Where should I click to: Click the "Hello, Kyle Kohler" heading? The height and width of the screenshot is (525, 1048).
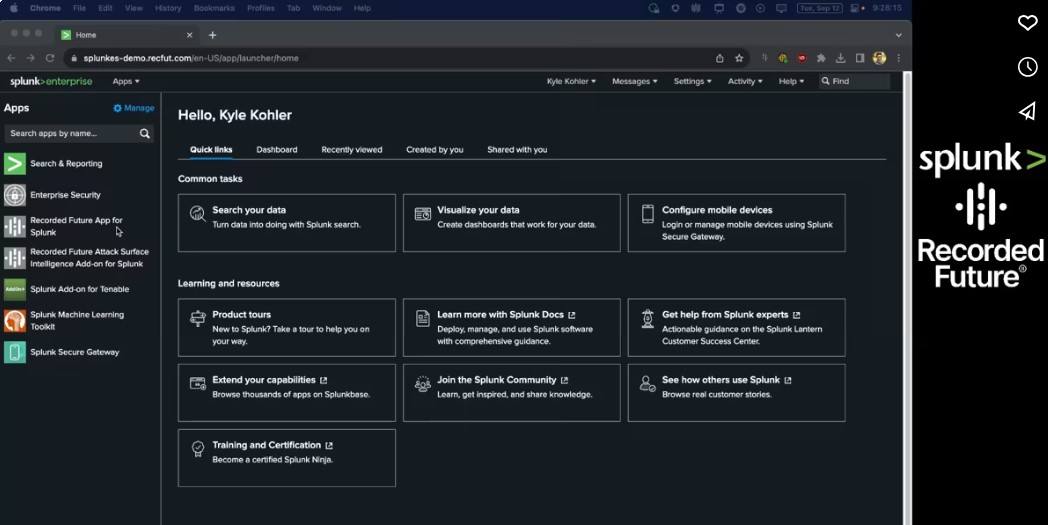pyautogui.click(x=235, y=115)
